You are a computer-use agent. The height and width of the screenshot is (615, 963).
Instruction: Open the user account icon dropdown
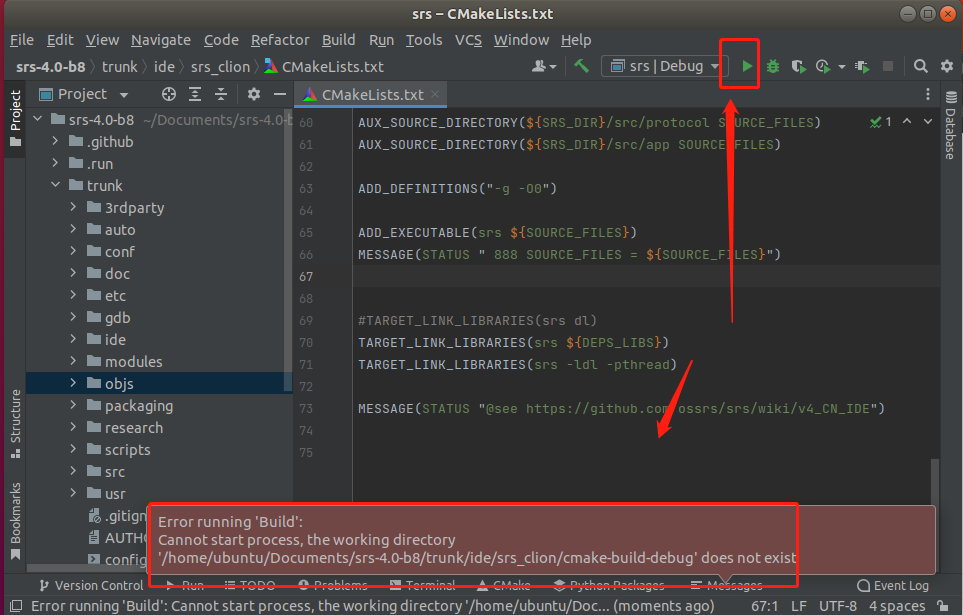click(x=544, y=66)
